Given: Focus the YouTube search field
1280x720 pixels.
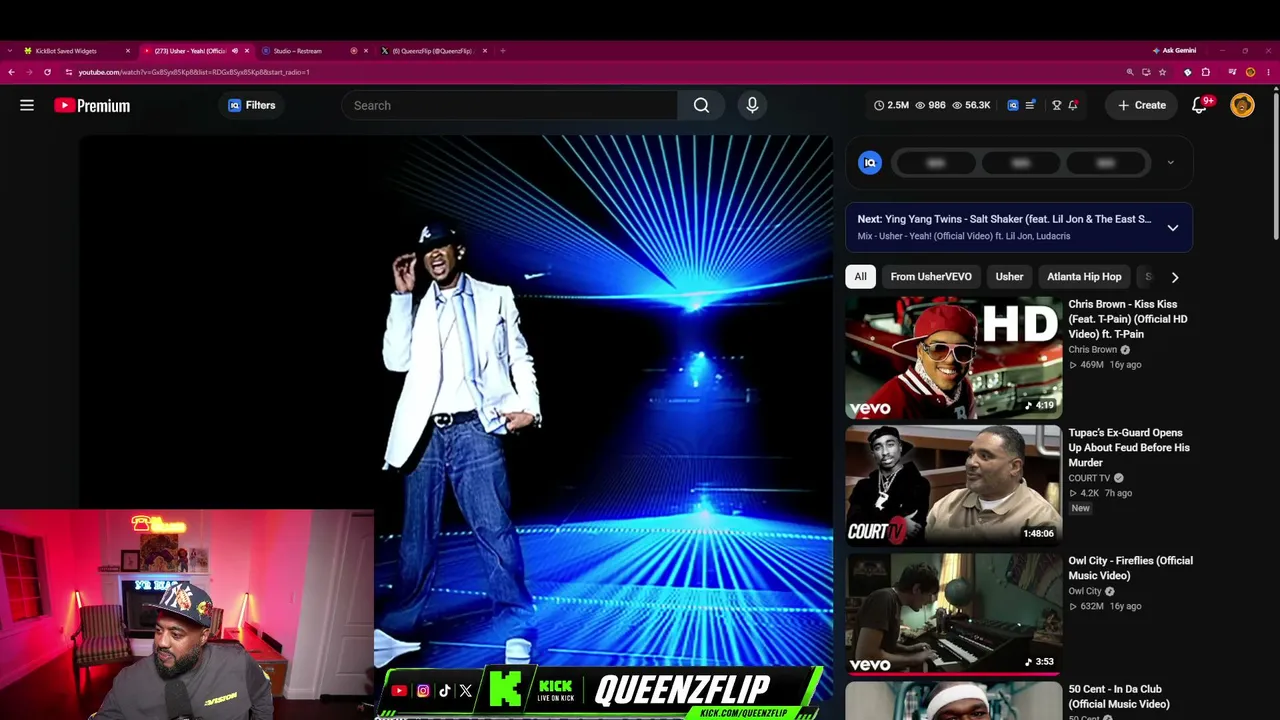Looking at the screenshot, I should pos(509,105).
